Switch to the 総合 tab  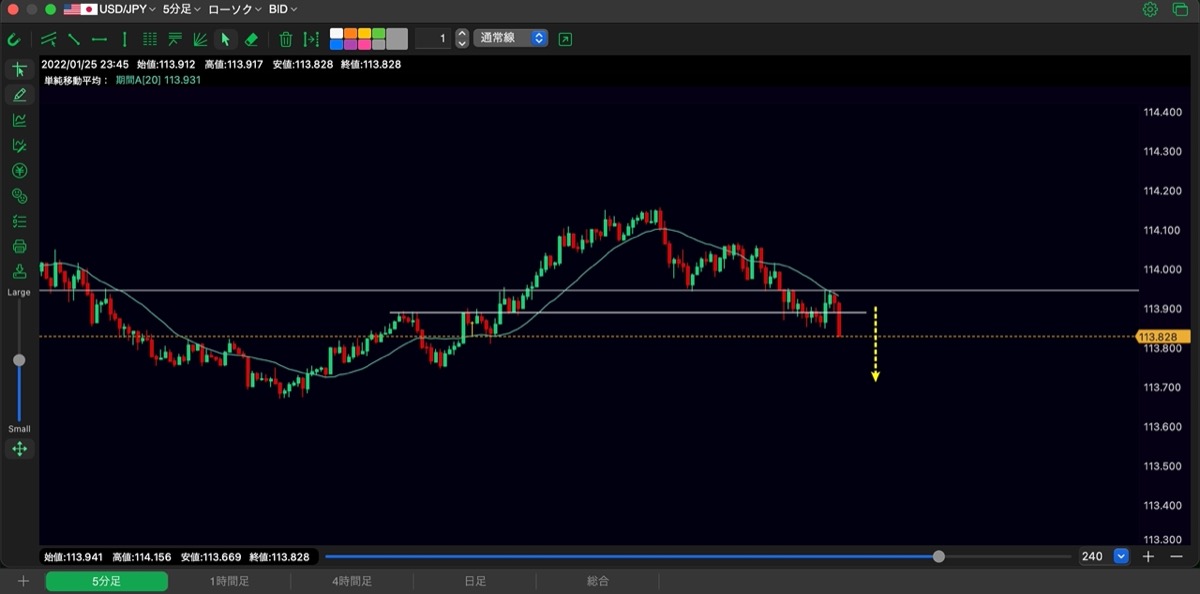click(598, 580)
